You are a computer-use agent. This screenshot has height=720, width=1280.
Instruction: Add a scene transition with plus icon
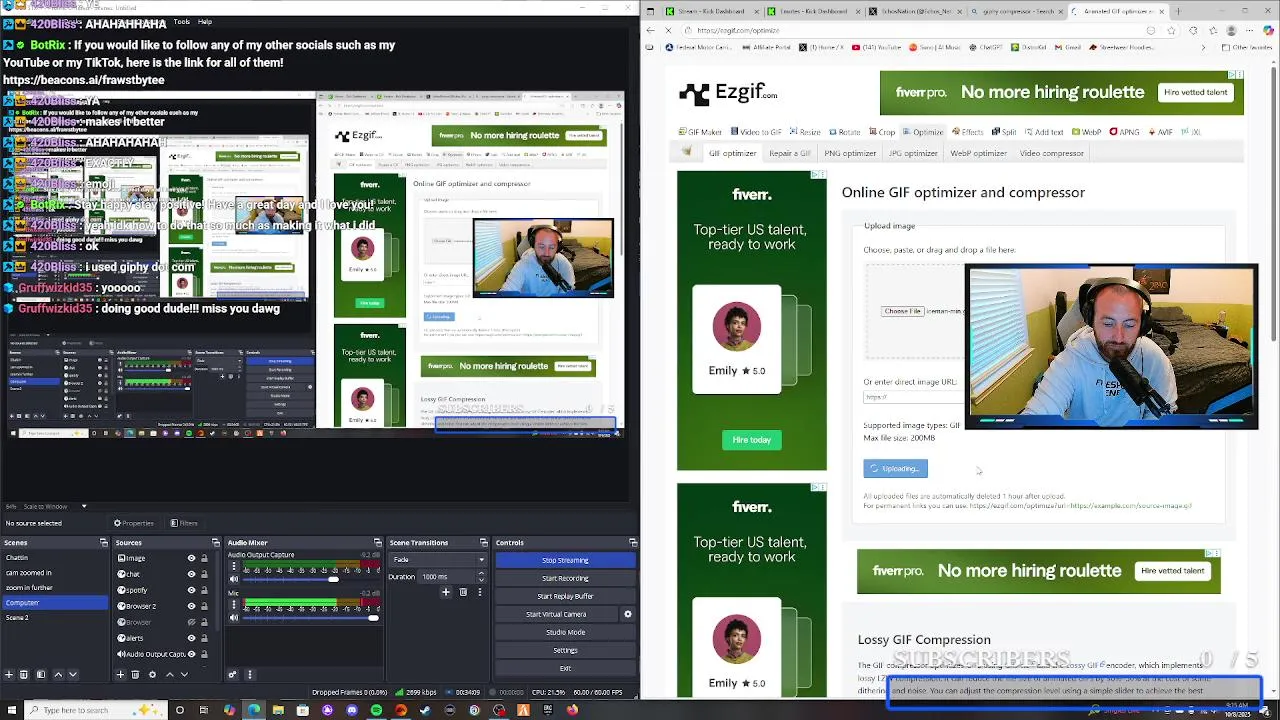[x=446, y=592]
